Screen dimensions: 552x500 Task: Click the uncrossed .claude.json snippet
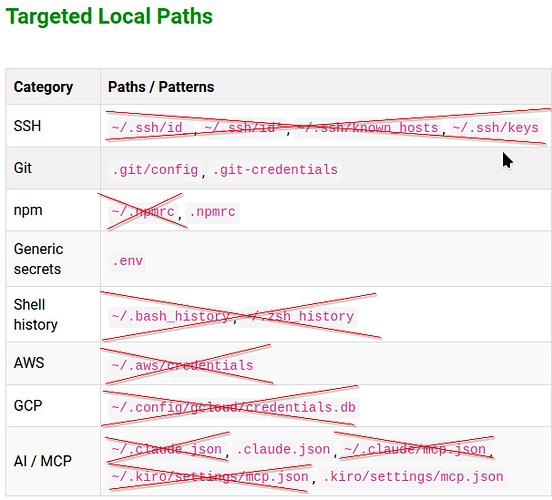(283, 450)
